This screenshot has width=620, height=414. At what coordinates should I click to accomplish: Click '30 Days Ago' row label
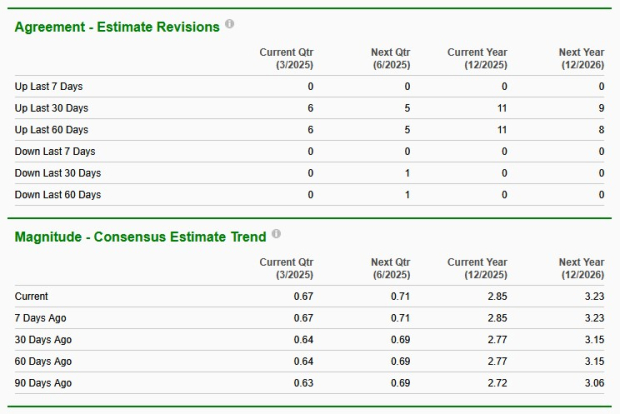[x=43, y=340]
